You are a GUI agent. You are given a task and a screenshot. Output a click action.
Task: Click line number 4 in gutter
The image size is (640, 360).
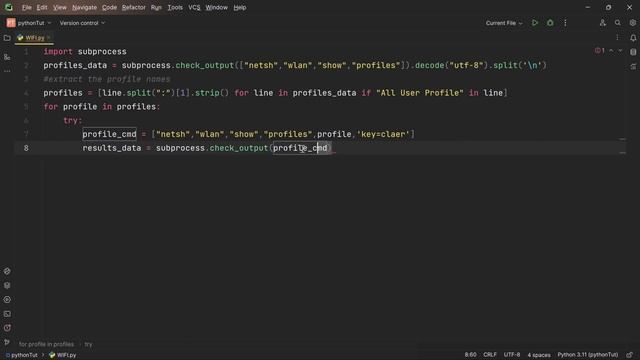pos(26,93)
